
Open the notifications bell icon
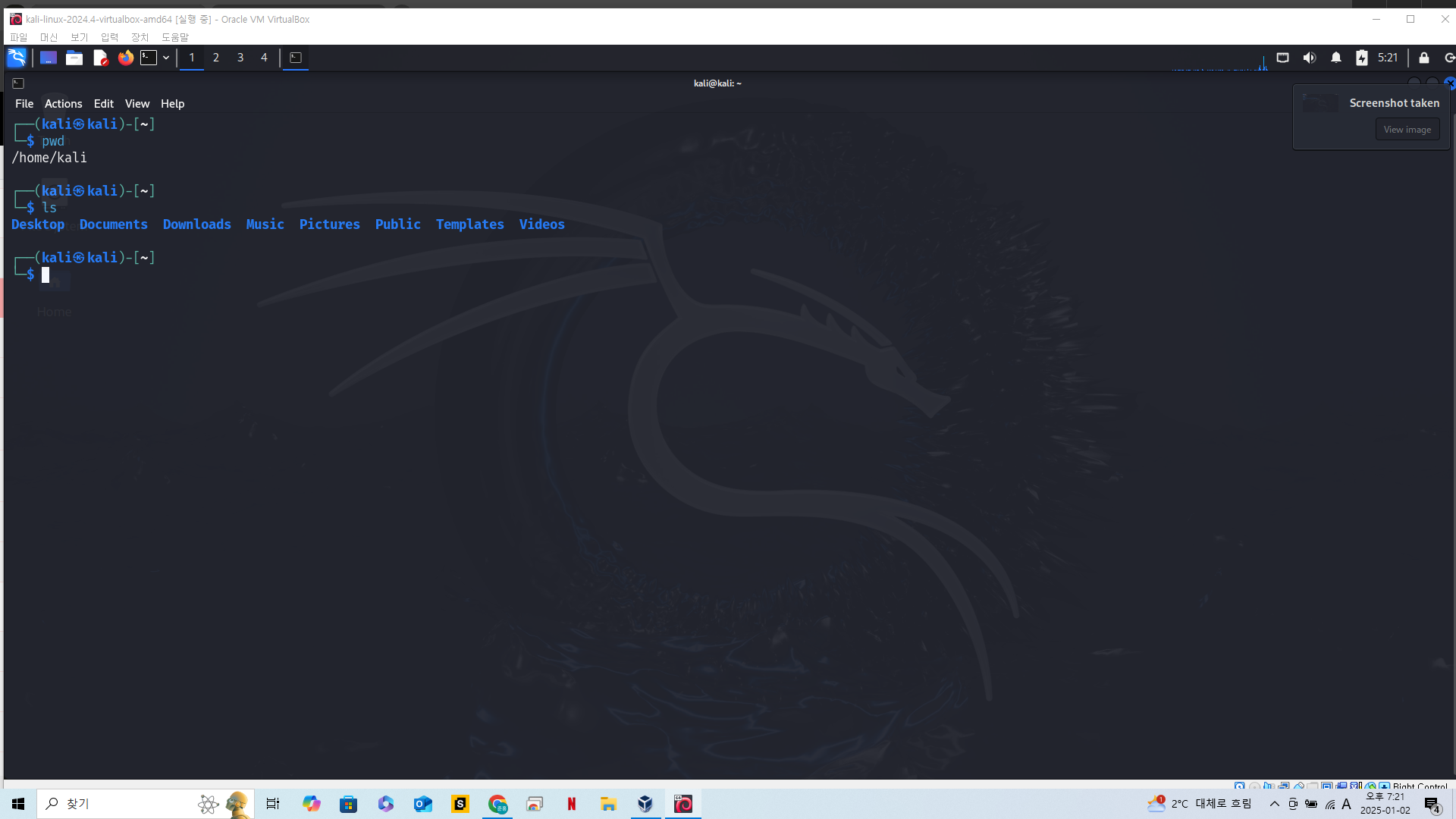1336,58
